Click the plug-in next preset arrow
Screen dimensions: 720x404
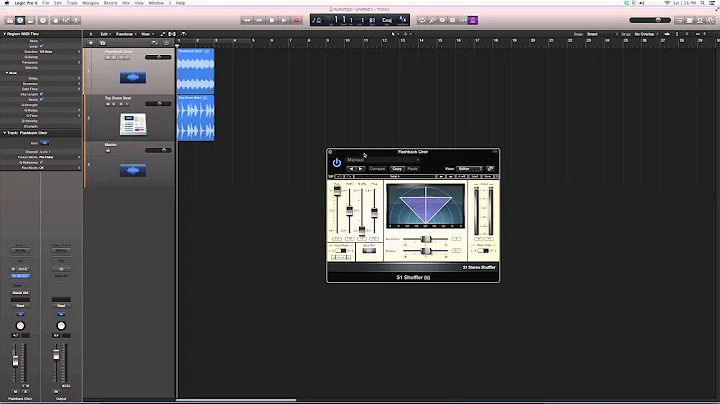(x=360, y=169)
